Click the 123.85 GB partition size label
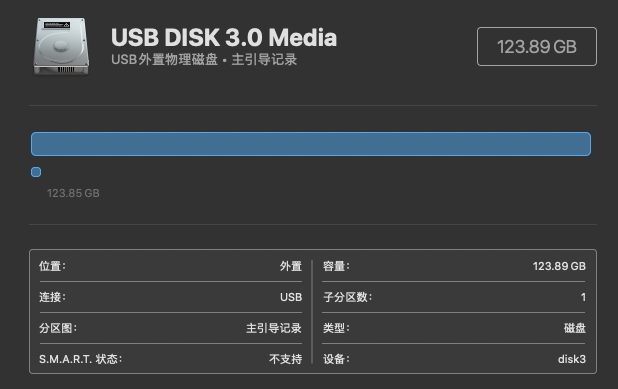The width and height of the screenshot is (618, 389). coord(73,193)
